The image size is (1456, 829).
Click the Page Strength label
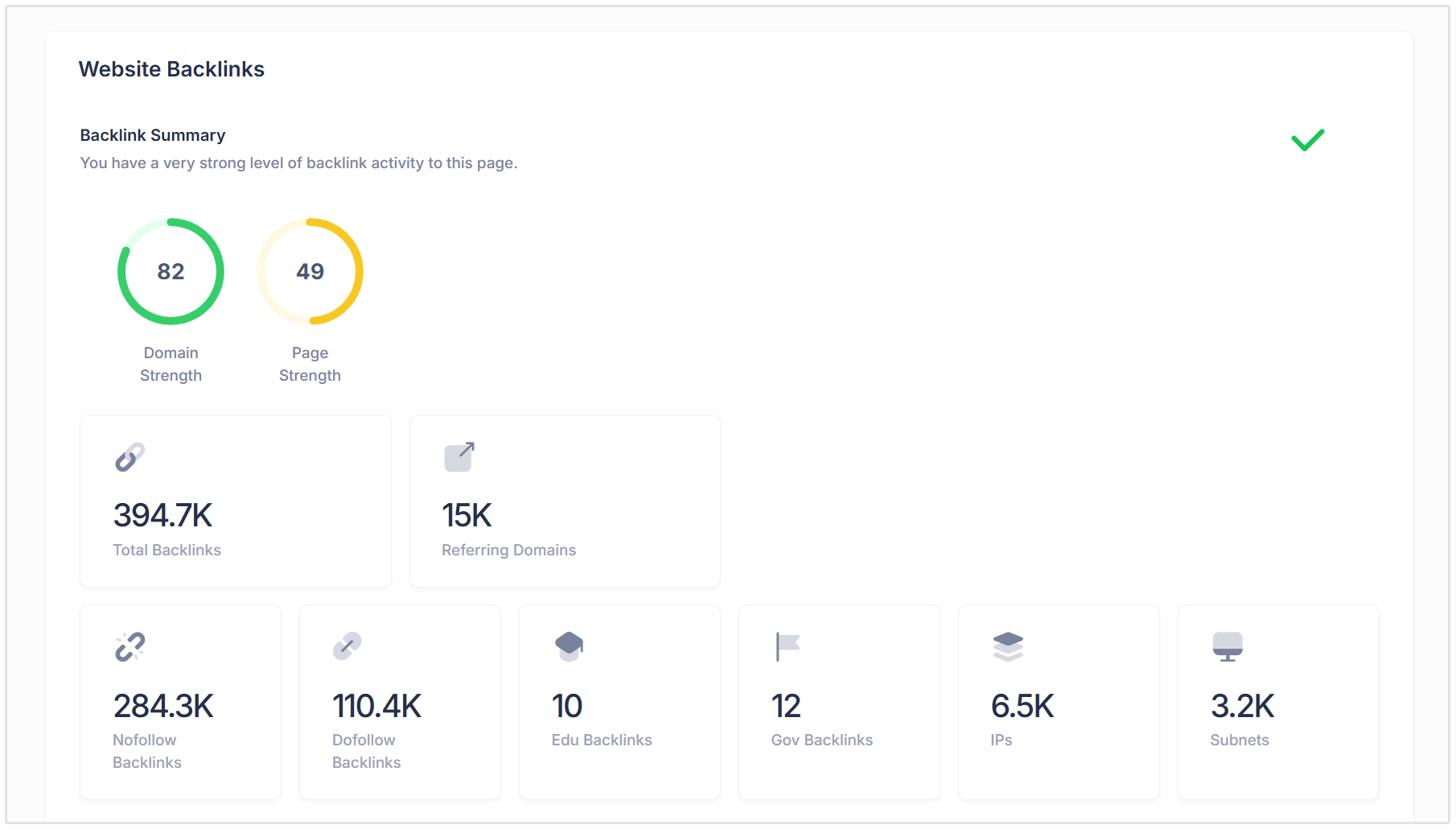[310, 364]
